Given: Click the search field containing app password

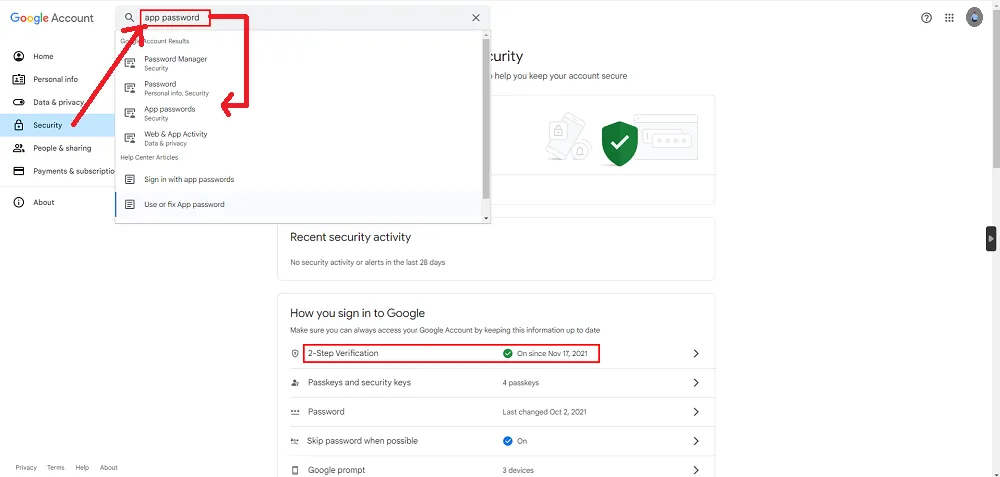Looking at the screenshot, I should (x=304, y=18).
